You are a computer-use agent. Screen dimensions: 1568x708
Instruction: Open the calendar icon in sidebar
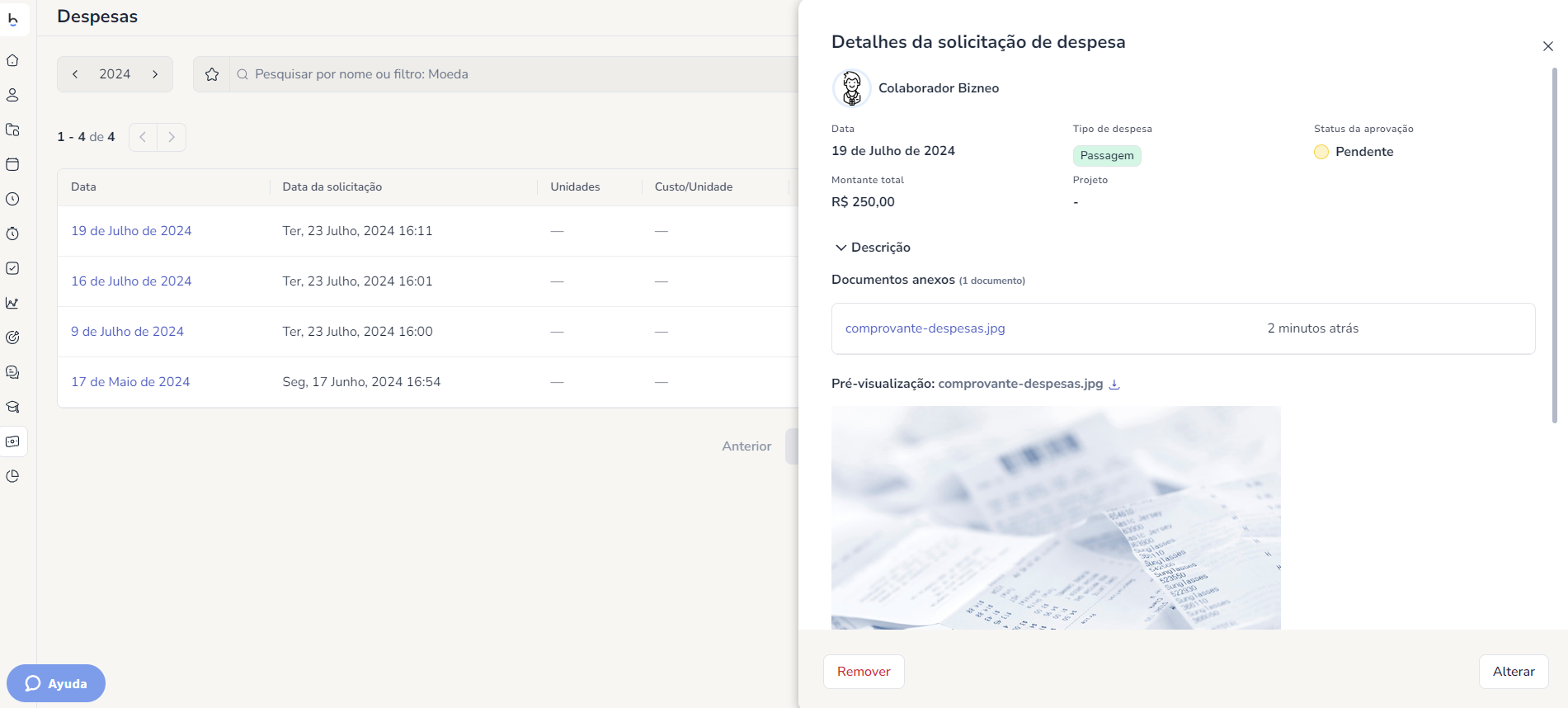point(12,164)
